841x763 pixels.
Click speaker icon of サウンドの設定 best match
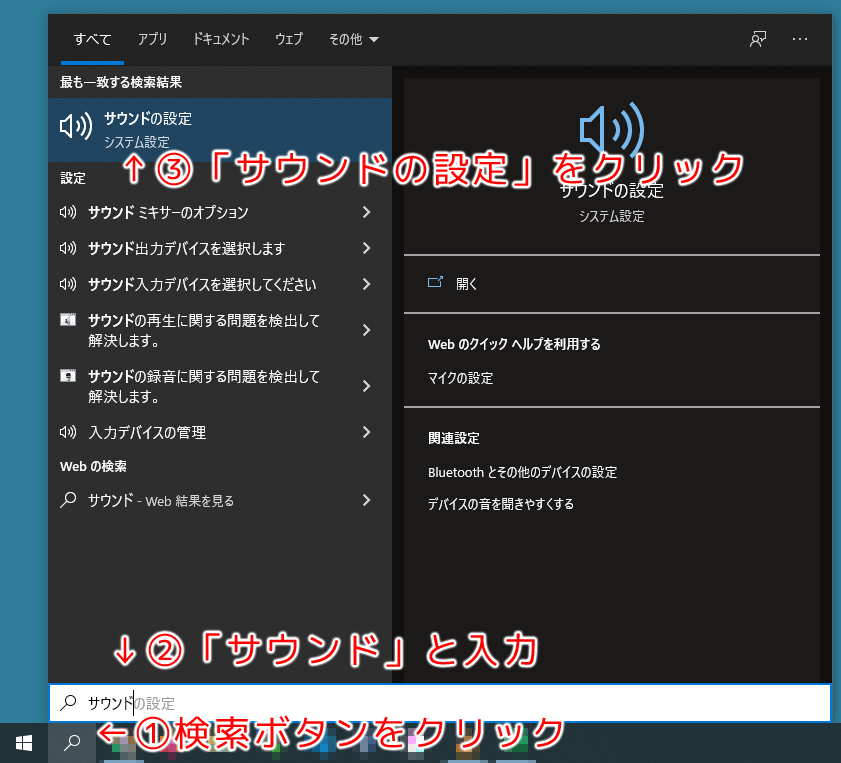point(76,127)
